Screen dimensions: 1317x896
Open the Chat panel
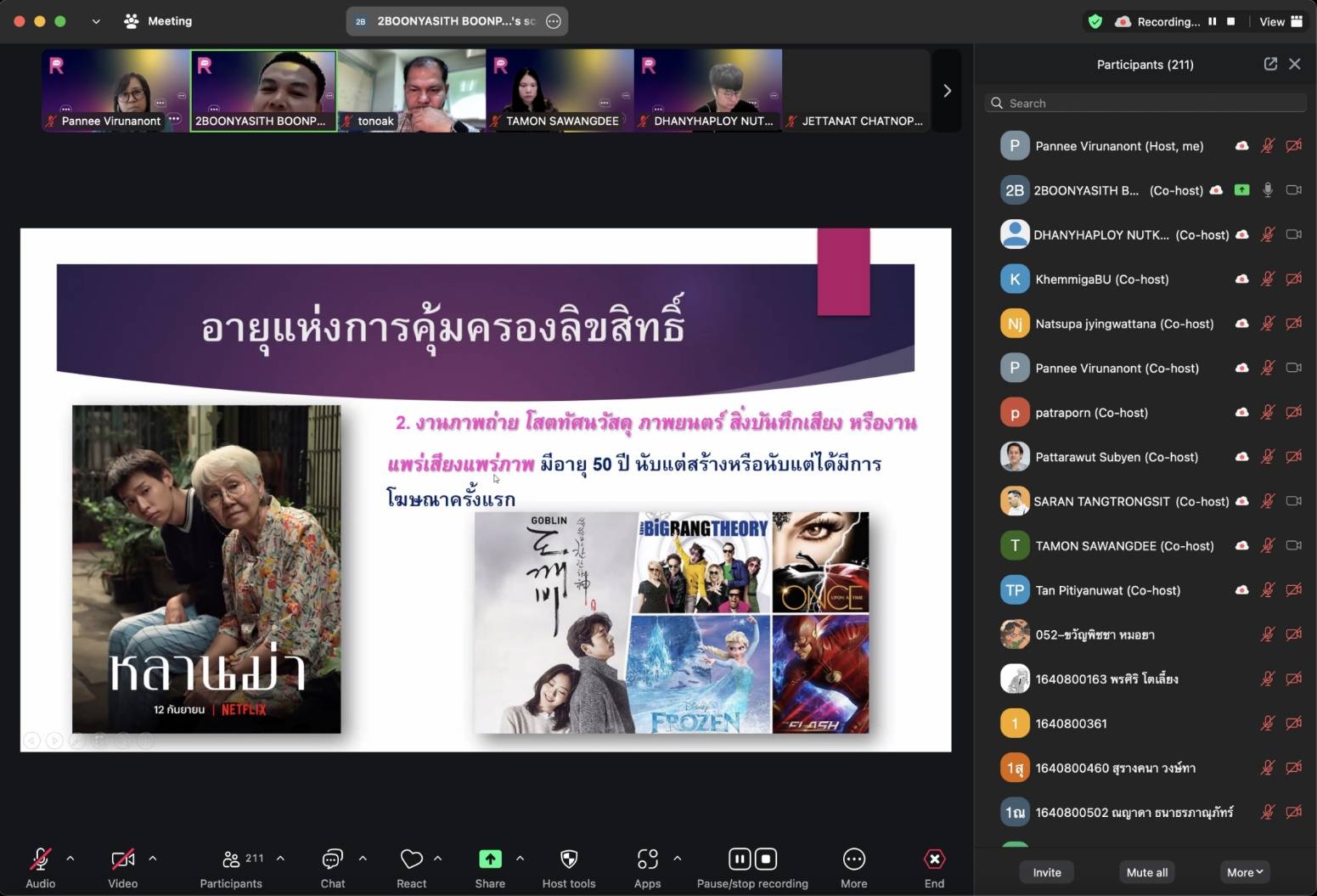click(332, 867)
